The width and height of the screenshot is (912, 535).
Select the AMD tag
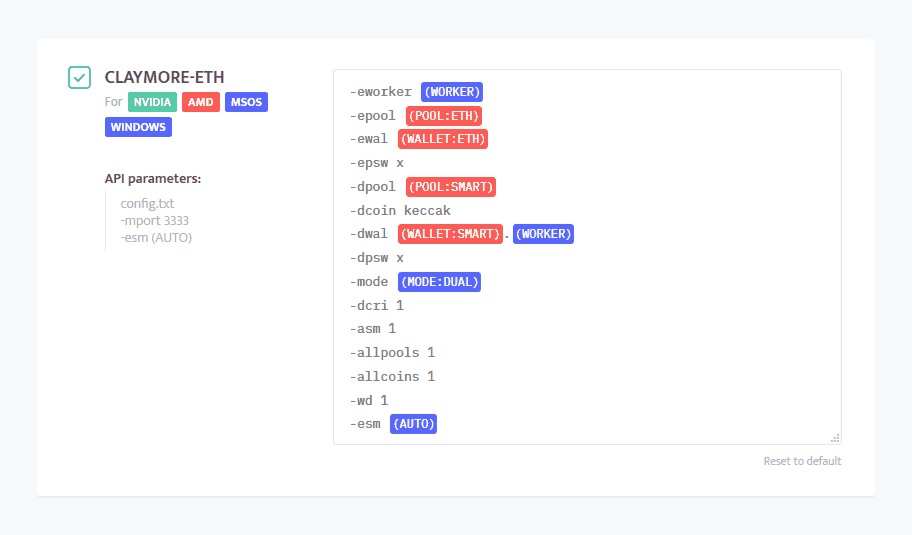201,102
